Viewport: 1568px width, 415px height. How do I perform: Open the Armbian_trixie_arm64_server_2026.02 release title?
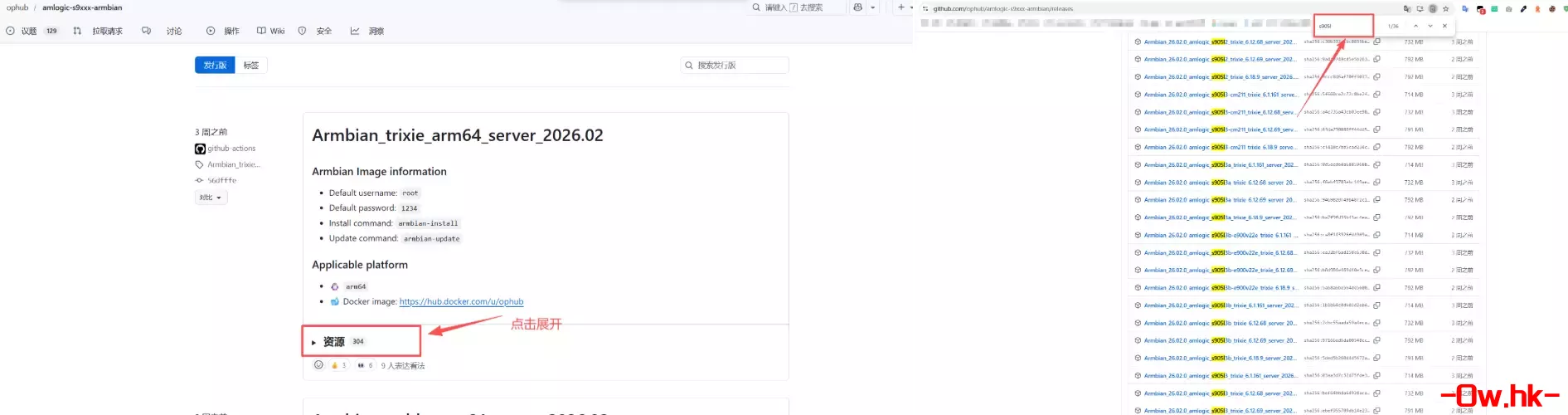[458, 135]
